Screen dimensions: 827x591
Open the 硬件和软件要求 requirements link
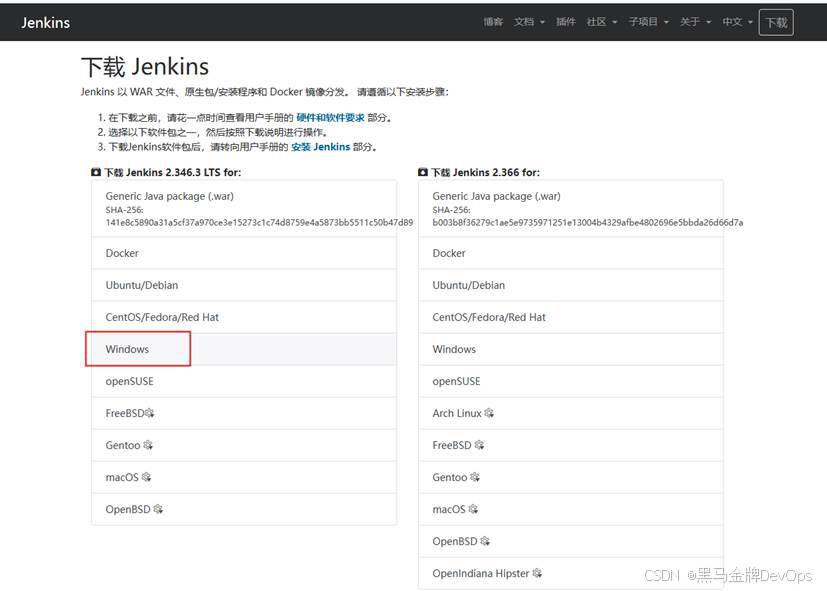(330, 118)
